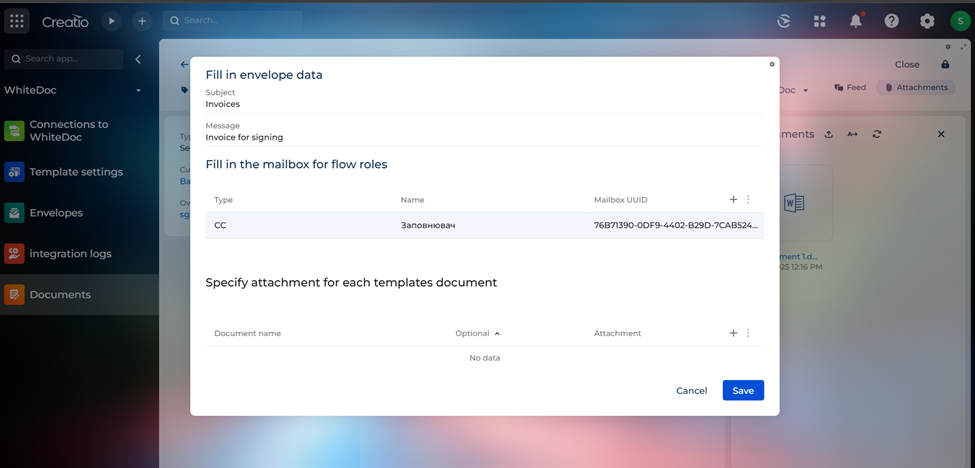Select the CC type cell

point(220,226)
